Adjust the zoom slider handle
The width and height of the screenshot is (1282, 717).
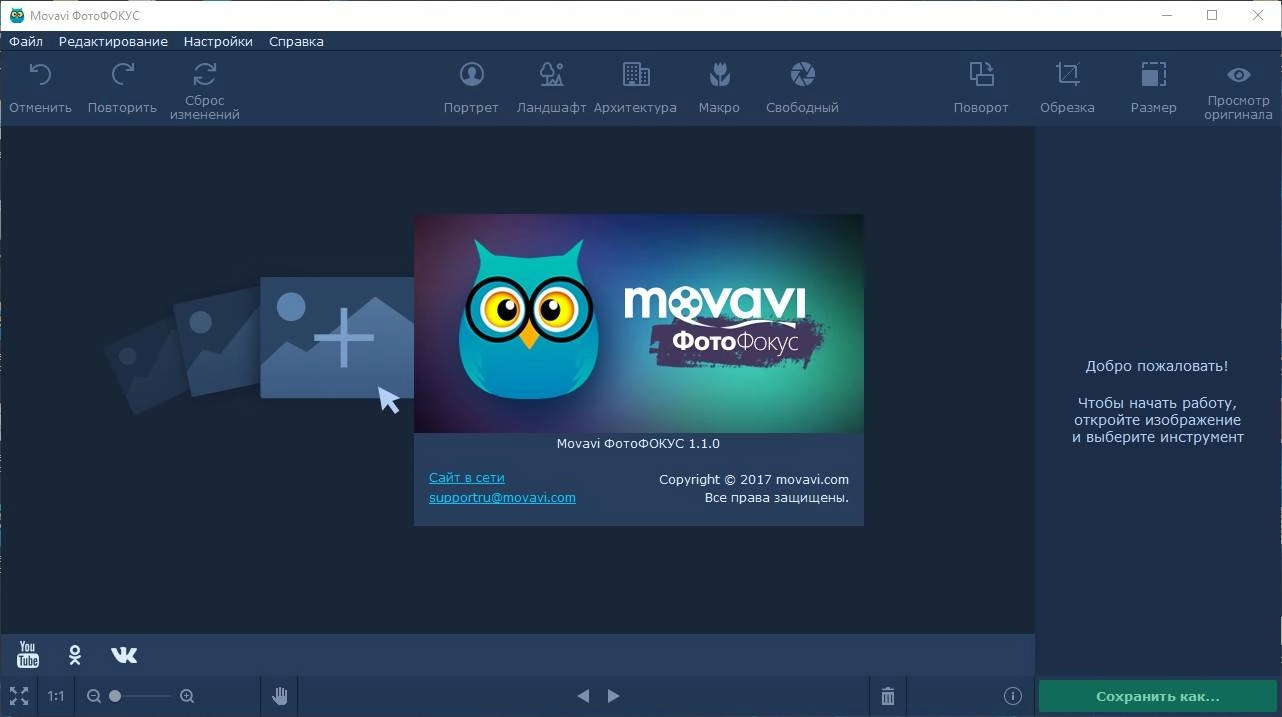pos(115,696)
